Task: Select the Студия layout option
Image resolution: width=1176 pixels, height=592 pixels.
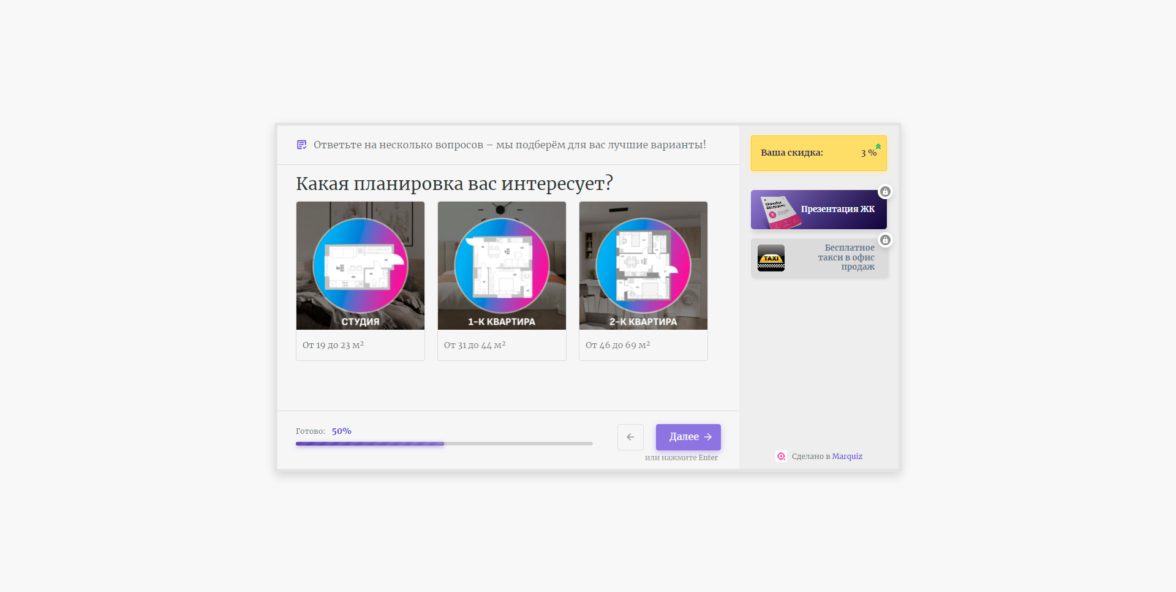Action: [x=360, y=281]
